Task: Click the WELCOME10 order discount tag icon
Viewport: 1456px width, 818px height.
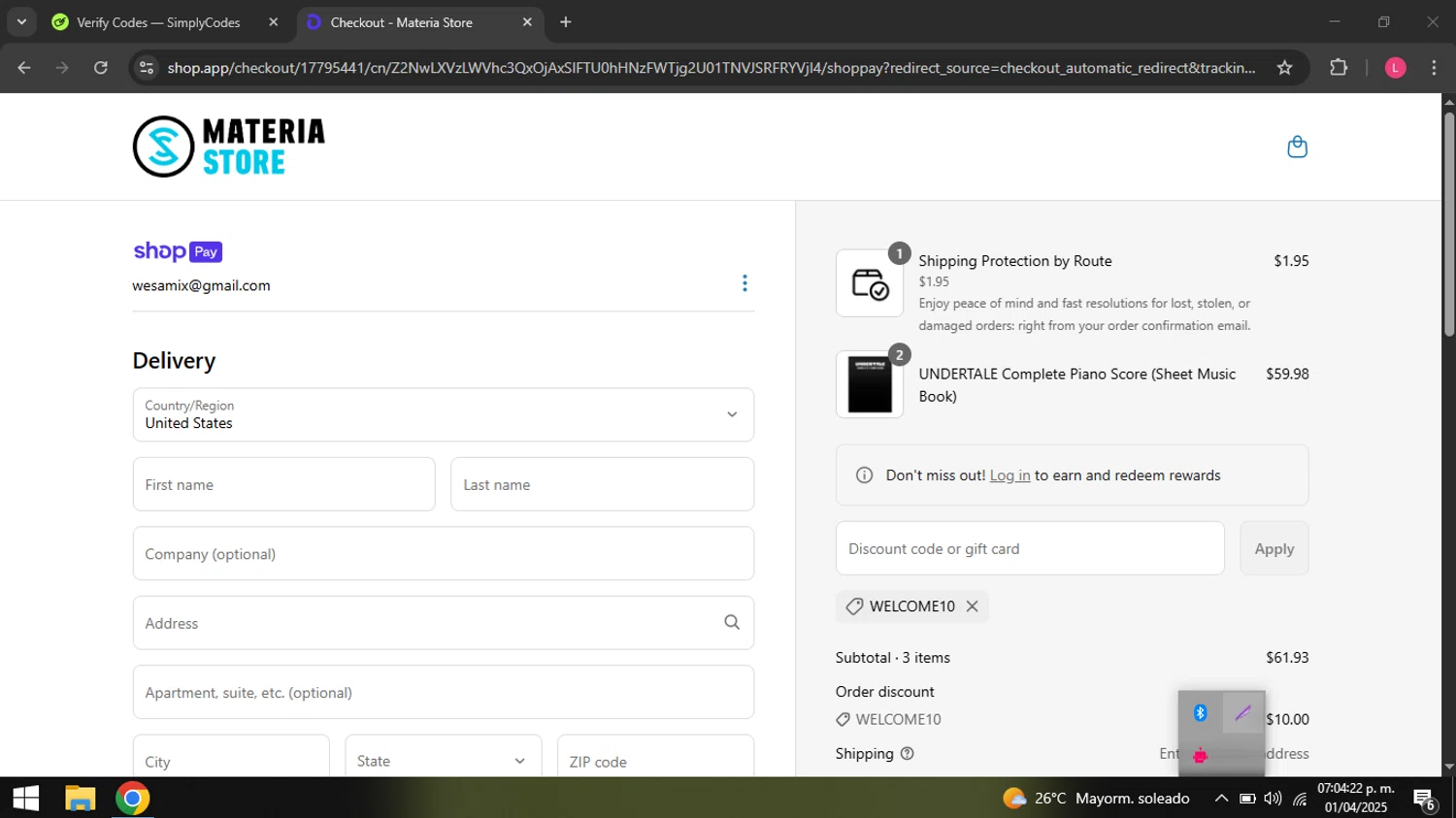Action: [843, 720]
